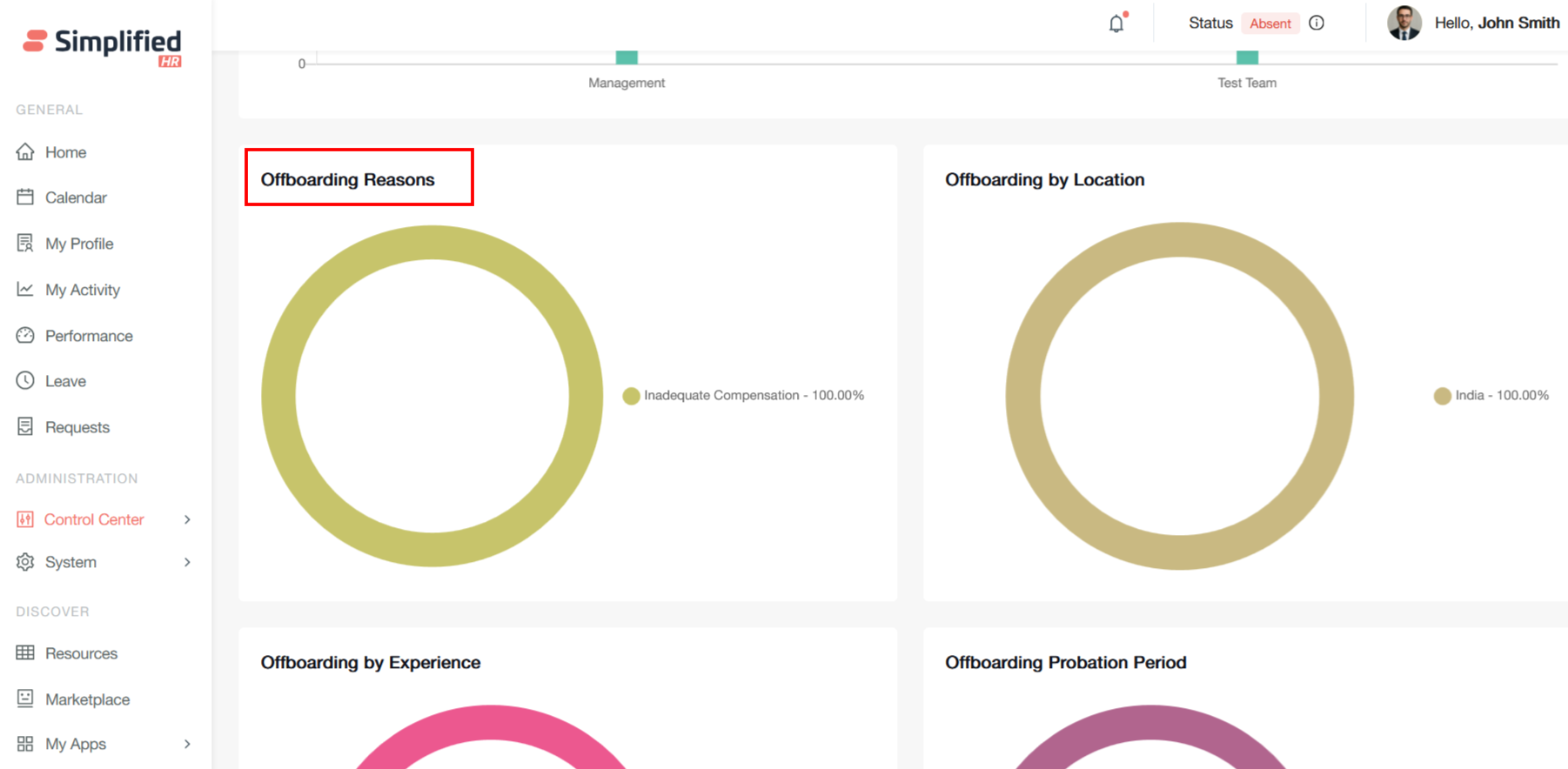Click John Smith's profile avatar

1404,23
